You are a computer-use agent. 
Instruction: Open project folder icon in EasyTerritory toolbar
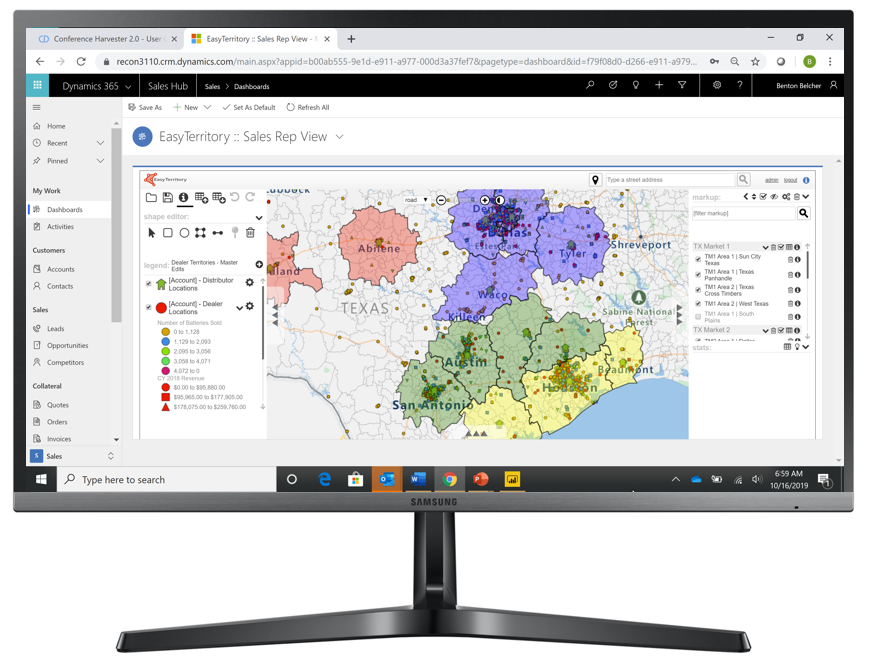point(151,197)
